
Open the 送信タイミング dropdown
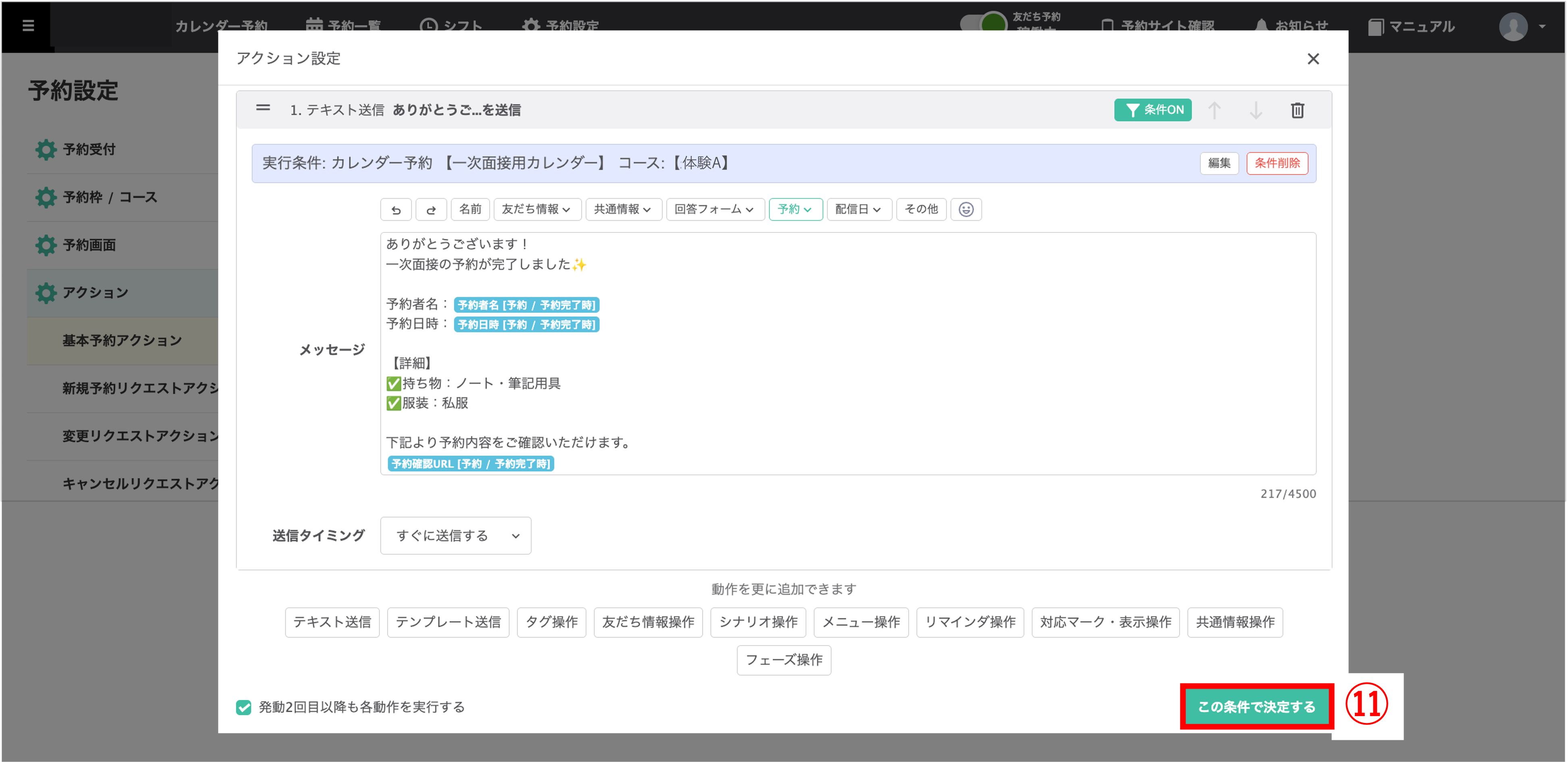point(455,536)
